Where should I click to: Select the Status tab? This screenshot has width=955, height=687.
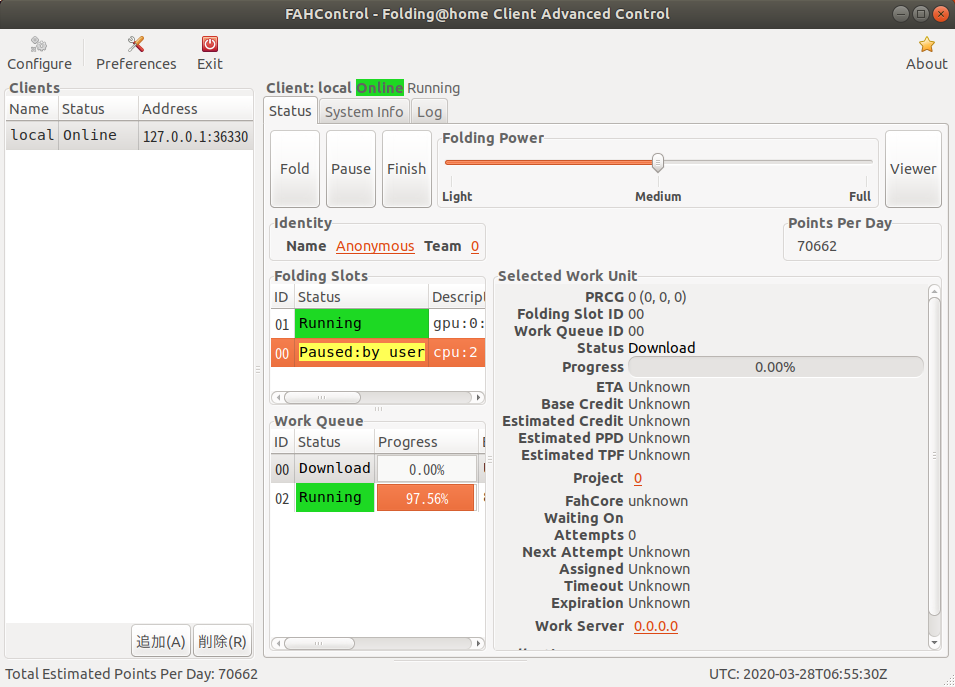pyautogui.click(x=291, y=111)
